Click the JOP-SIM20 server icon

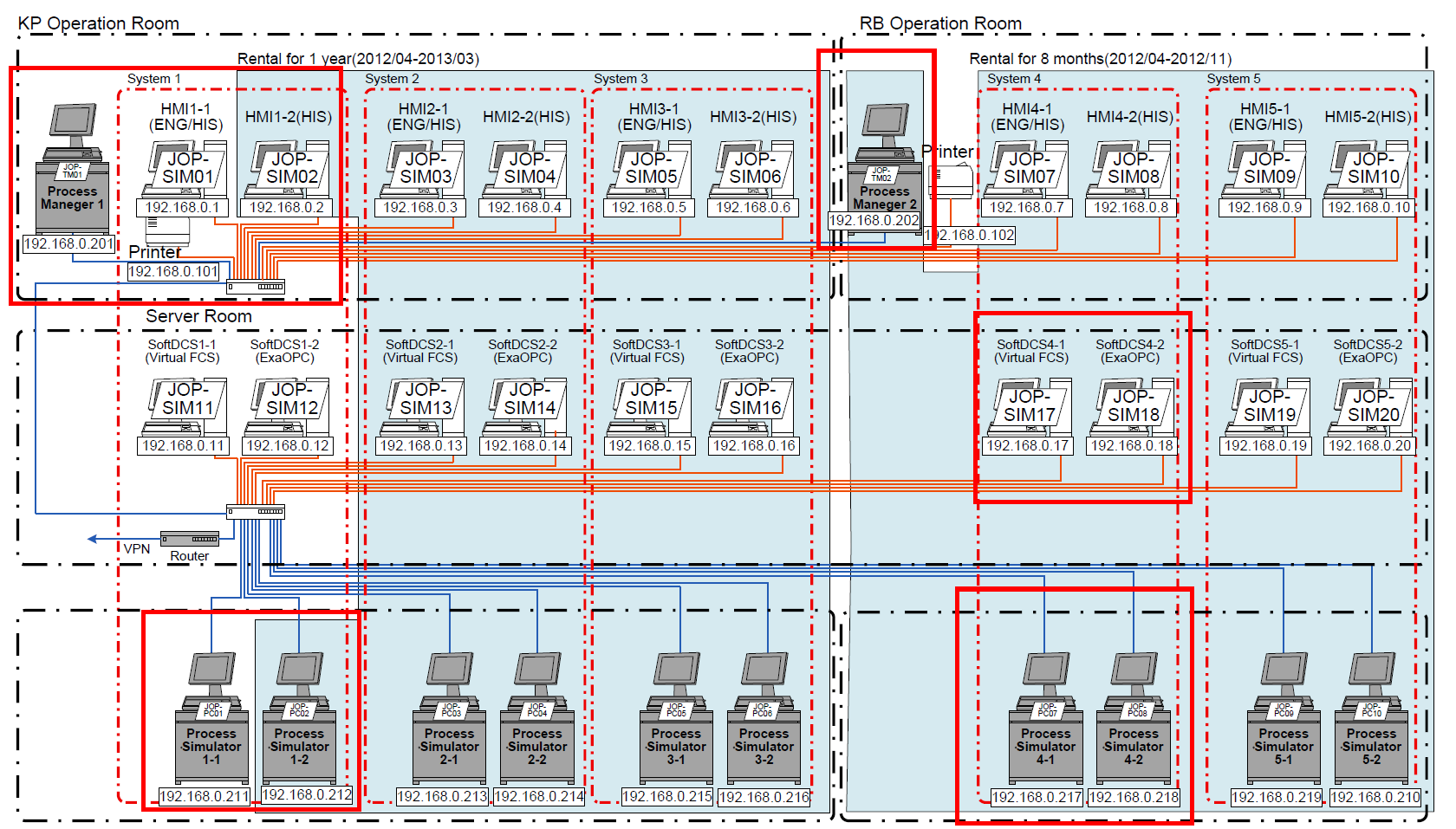(x=1369, y=406)
